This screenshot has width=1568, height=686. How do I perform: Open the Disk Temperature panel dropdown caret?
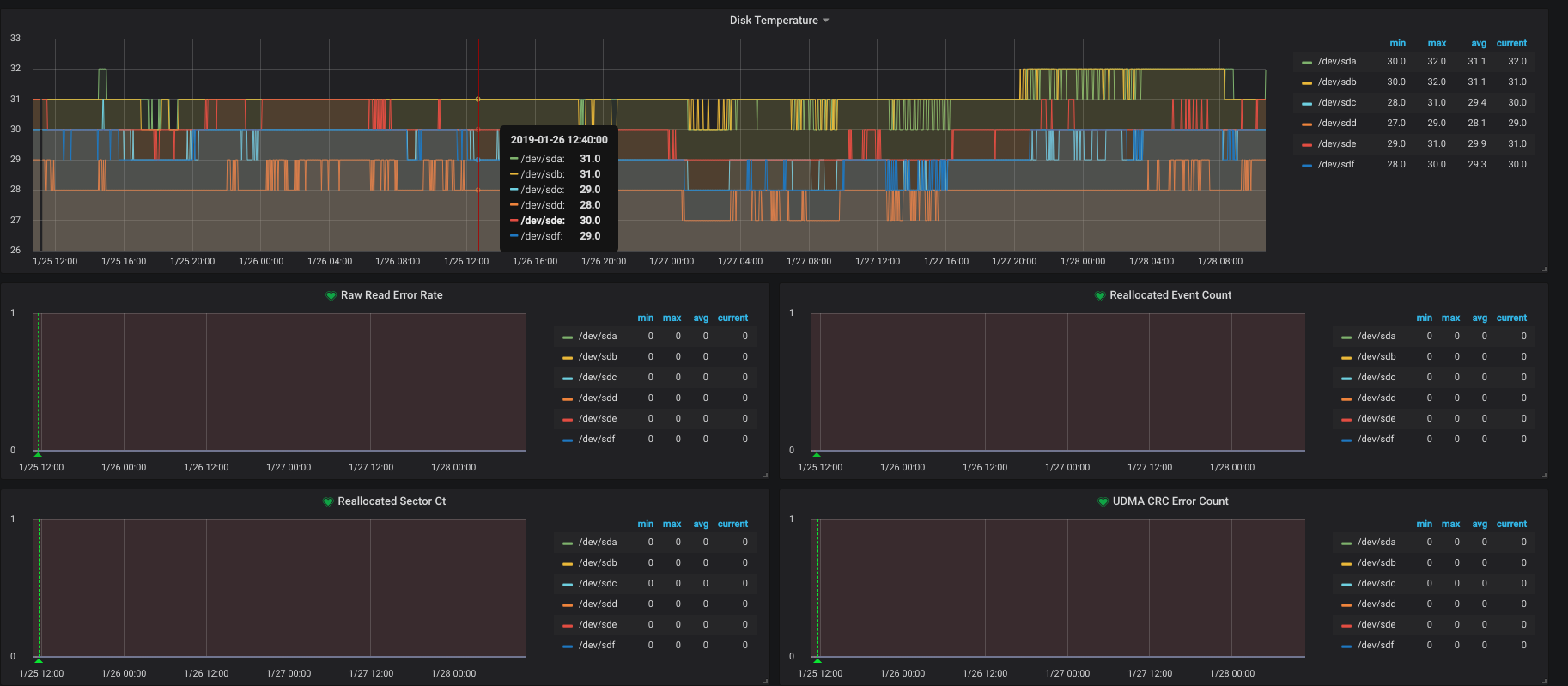tap(826, 21)
